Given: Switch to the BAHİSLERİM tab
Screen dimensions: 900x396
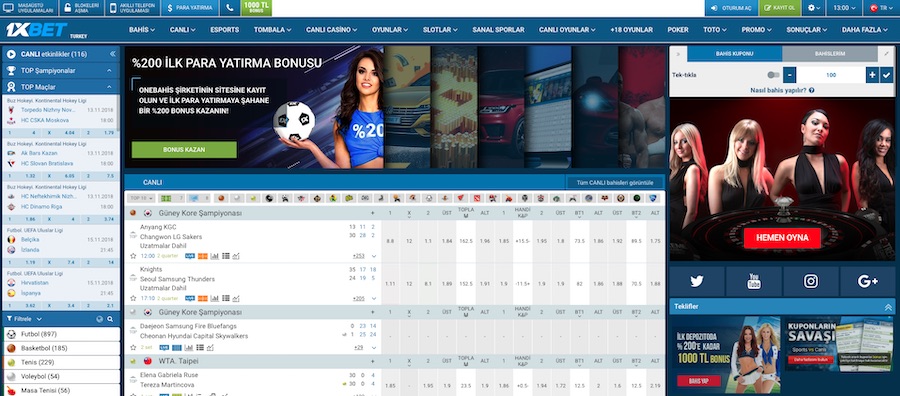Looking at the screenshot, I should tap(829, 53).
